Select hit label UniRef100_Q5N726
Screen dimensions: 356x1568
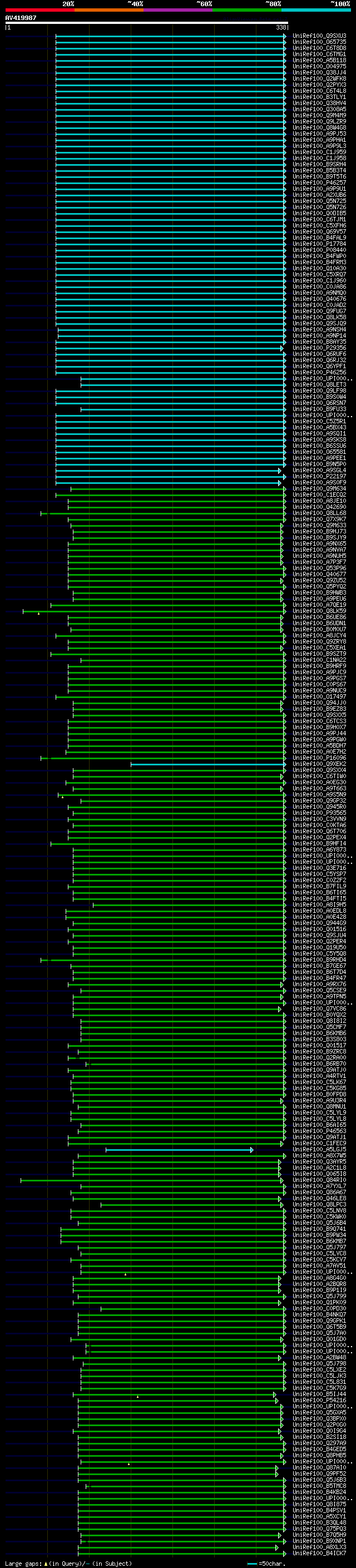(x=319, y=207)
